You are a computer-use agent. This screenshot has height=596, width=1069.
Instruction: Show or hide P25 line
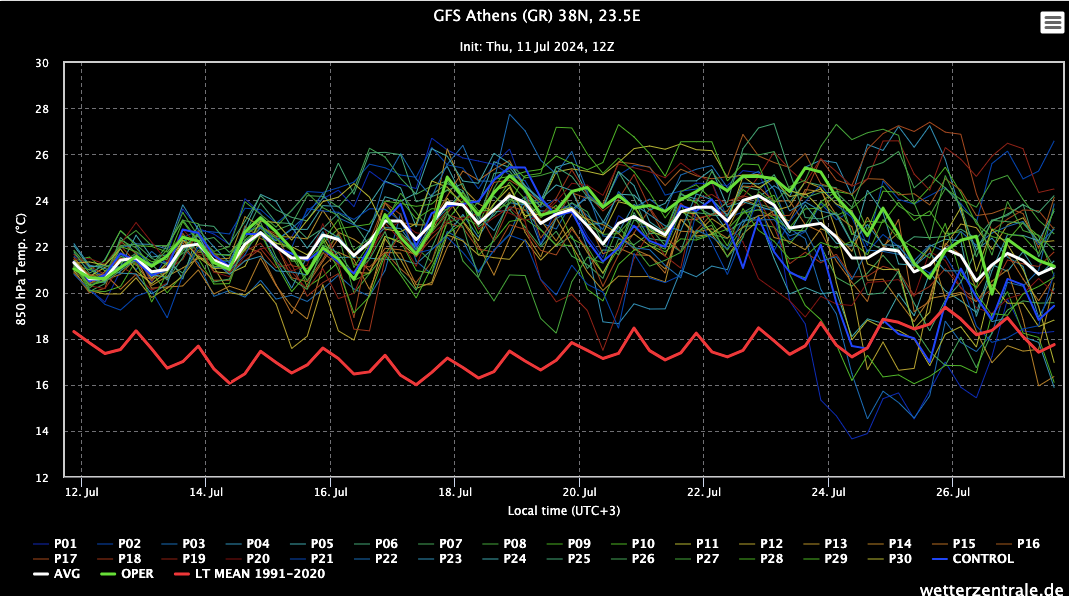click(568, 558)
